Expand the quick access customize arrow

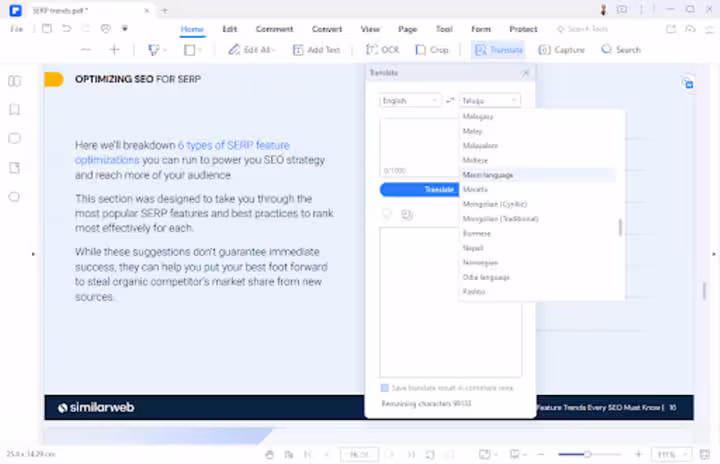click(124, 28)
